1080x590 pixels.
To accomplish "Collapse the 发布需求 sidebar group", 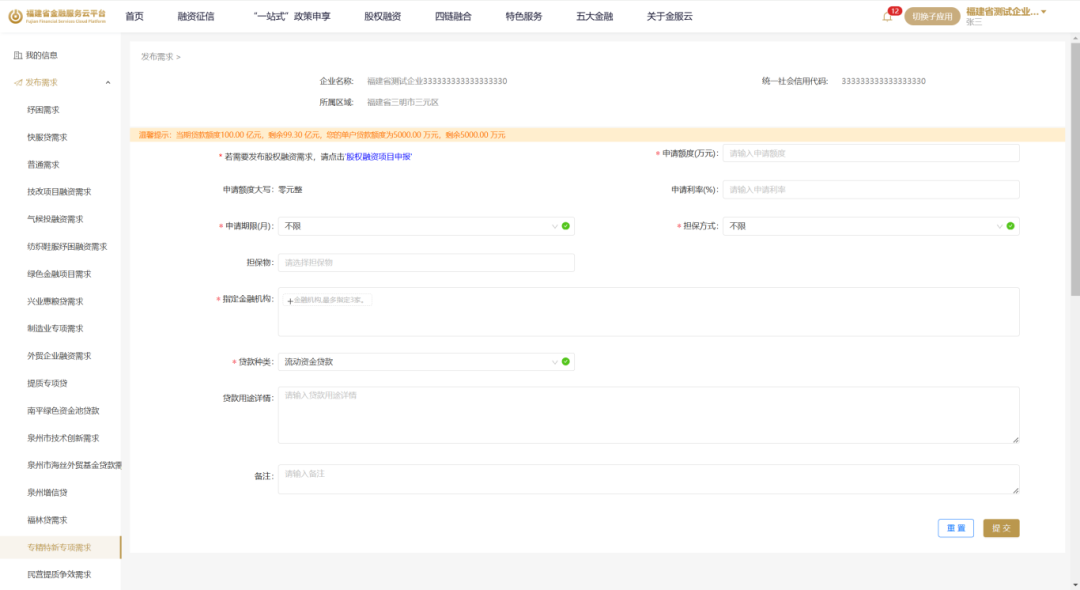I will (x=108, y=82).
